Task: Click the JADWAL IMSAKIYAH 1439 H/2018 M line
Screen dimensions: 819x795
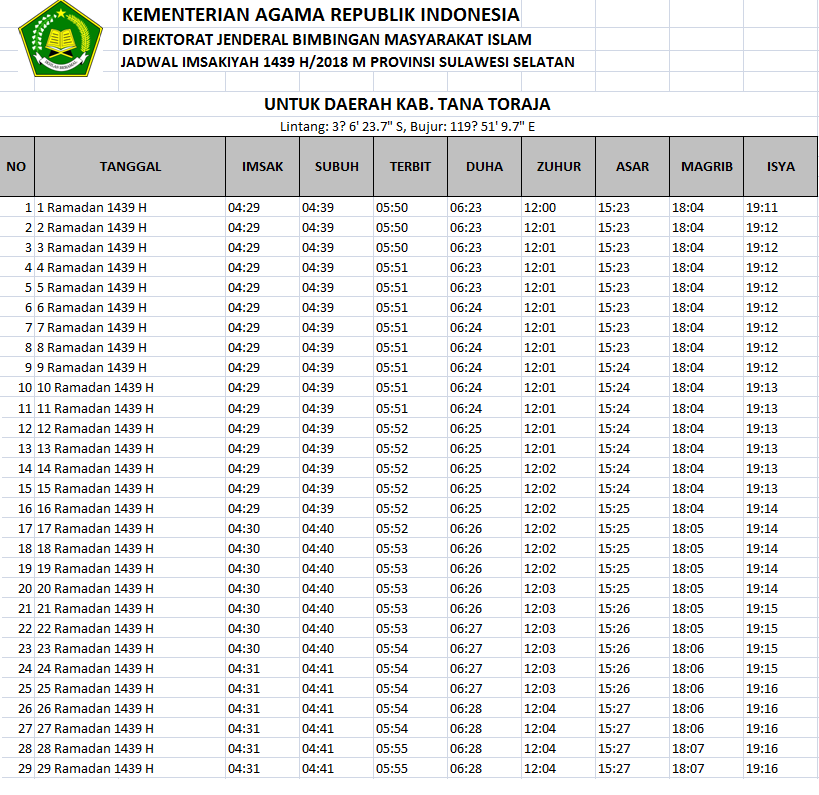Action: point(348,62)
